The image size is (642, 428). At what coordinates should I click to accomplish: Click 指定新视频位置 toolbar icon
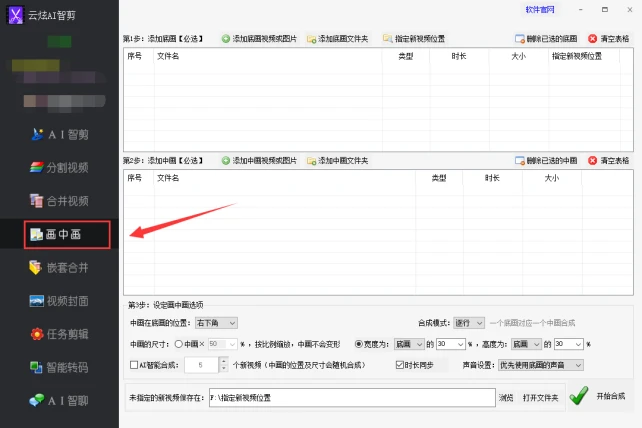click(387, 38)
